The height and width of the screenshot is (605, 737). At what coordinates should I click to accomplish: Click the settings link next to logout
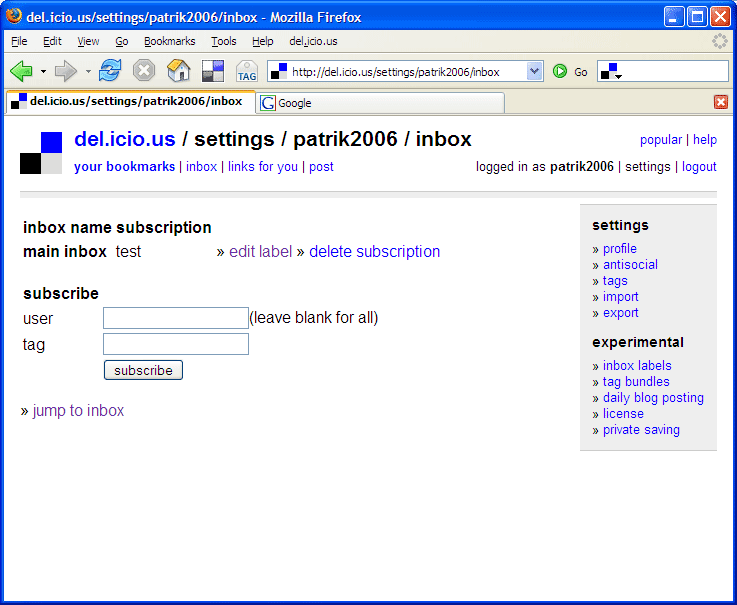(x=648, y=166)
